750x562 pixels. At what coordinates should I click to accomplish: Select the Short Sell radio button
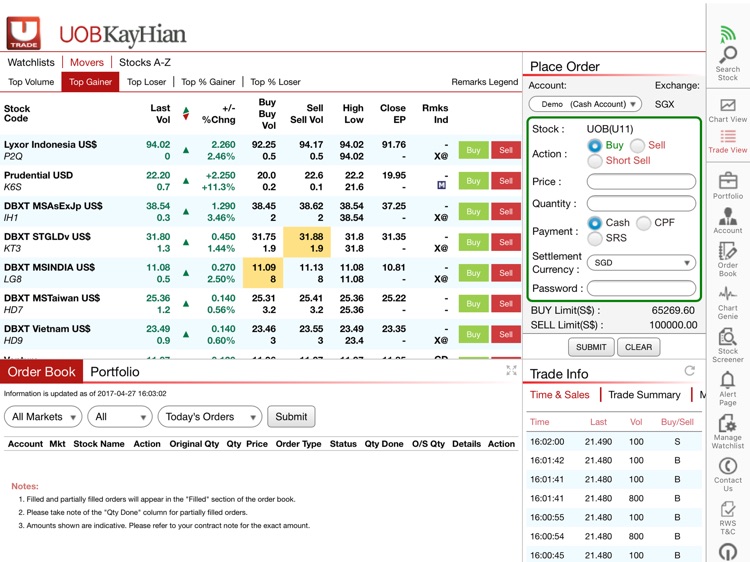(595, 161)
